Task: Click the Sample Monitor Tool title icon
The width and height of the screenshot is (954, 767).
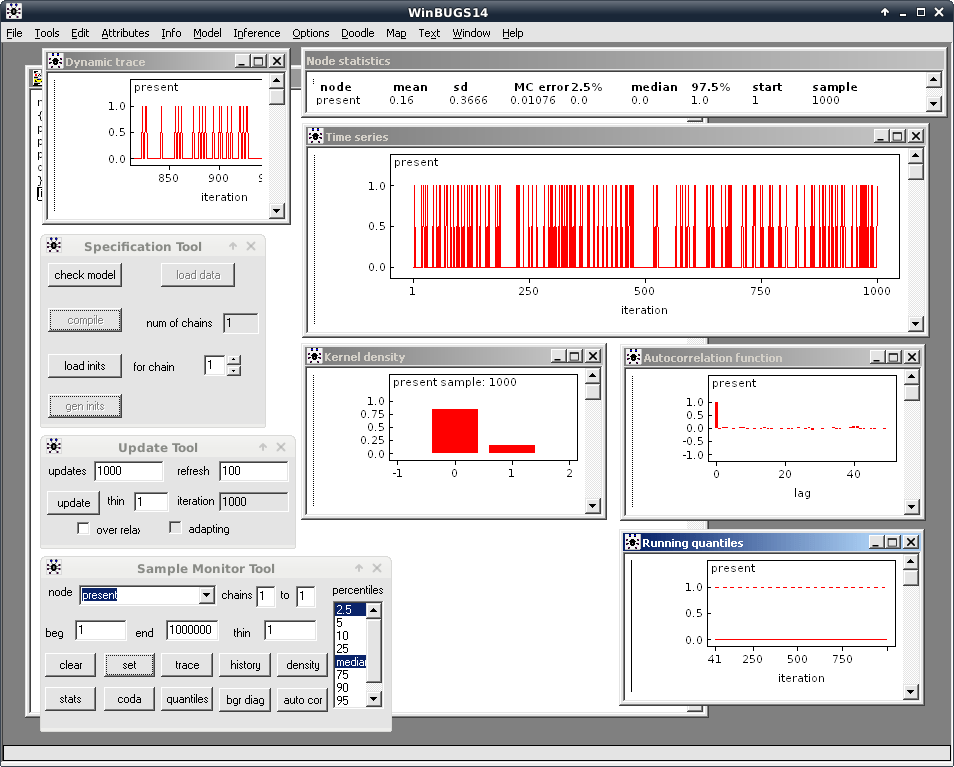Action: (54, 568)
